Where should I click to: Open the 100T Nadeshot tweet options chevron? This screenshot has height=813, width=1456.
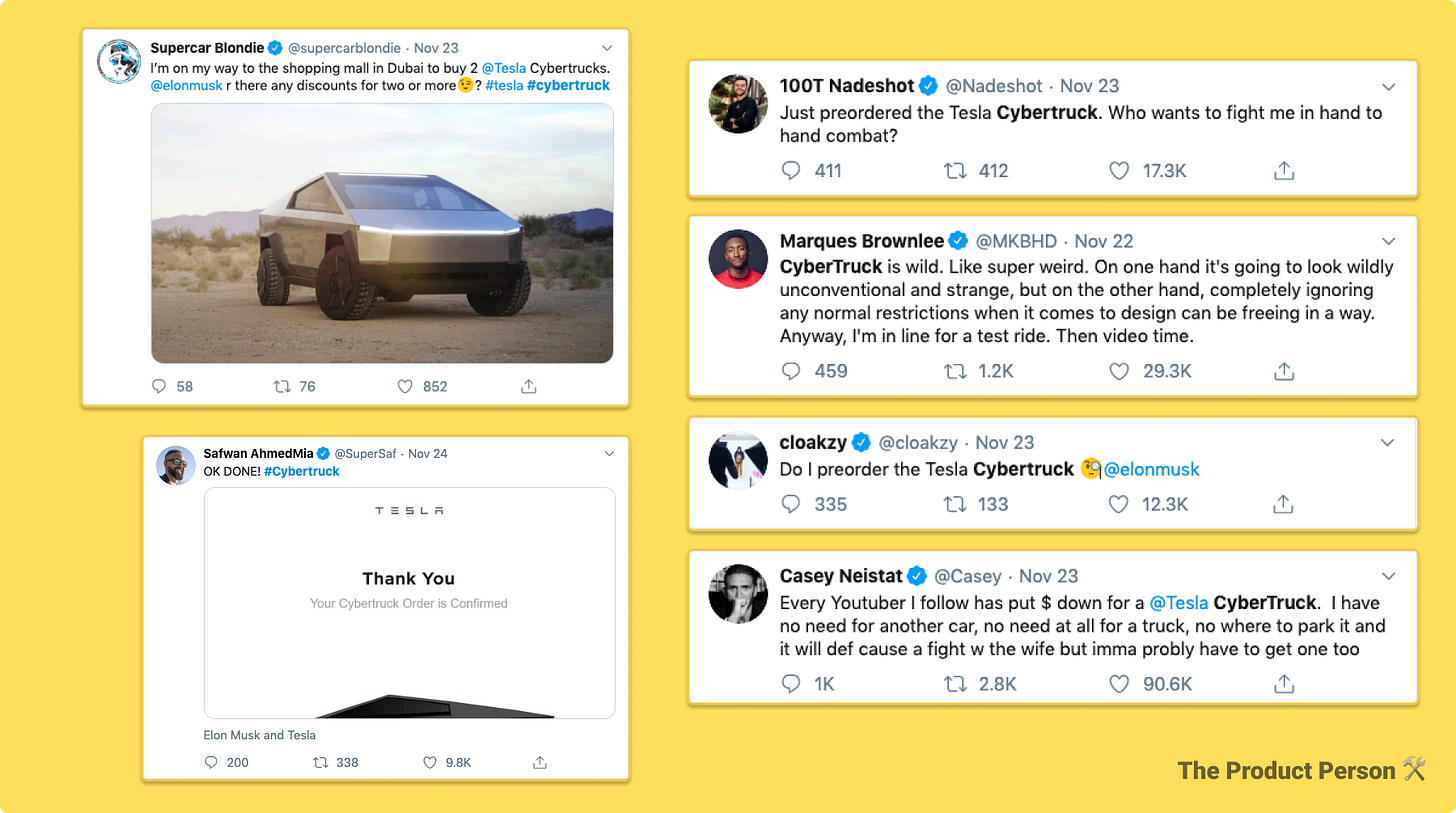click(1388, 87)
